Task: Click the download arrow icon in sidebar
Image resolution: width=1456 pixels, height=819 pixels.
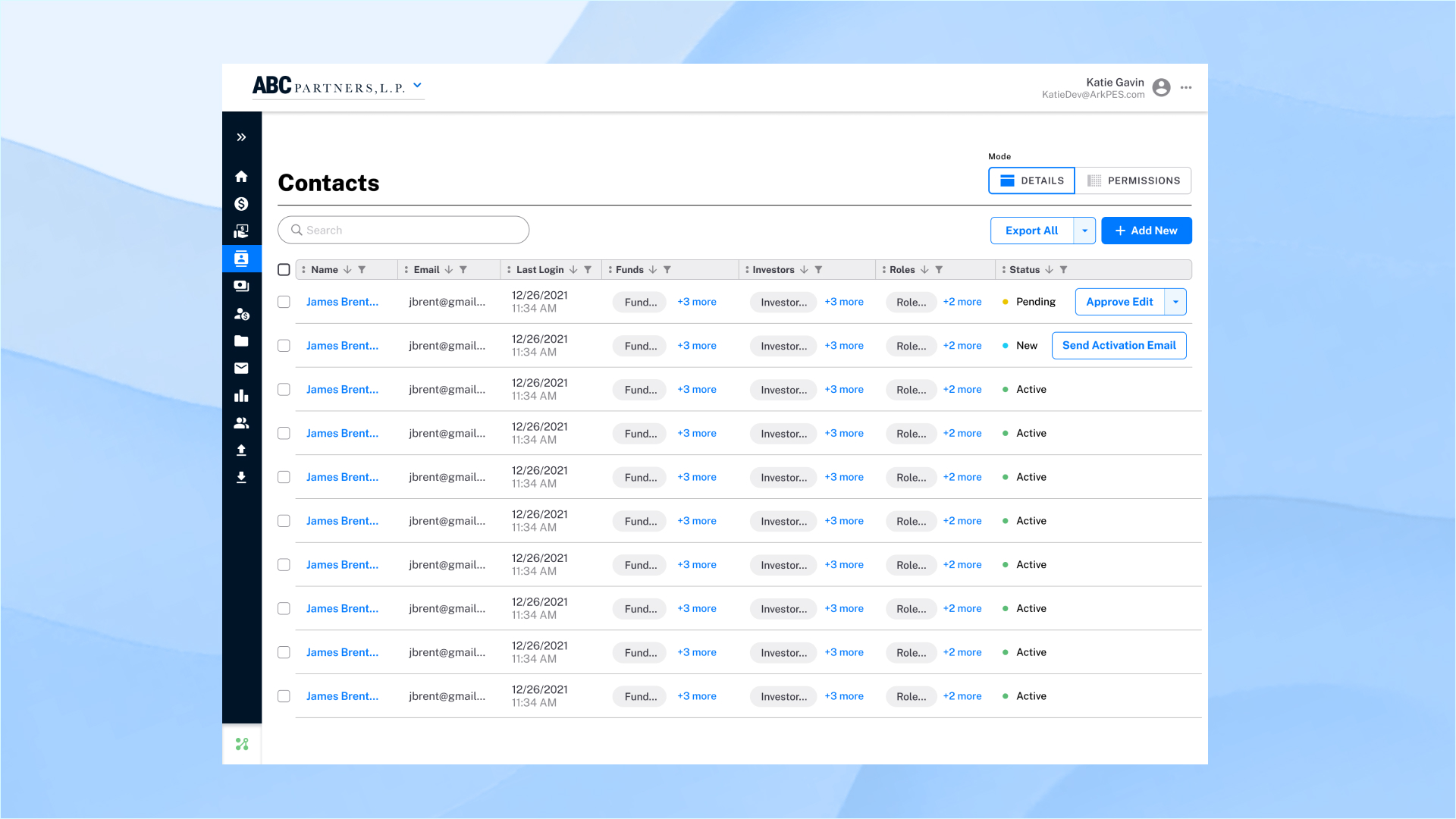Action: coord(241,478)
